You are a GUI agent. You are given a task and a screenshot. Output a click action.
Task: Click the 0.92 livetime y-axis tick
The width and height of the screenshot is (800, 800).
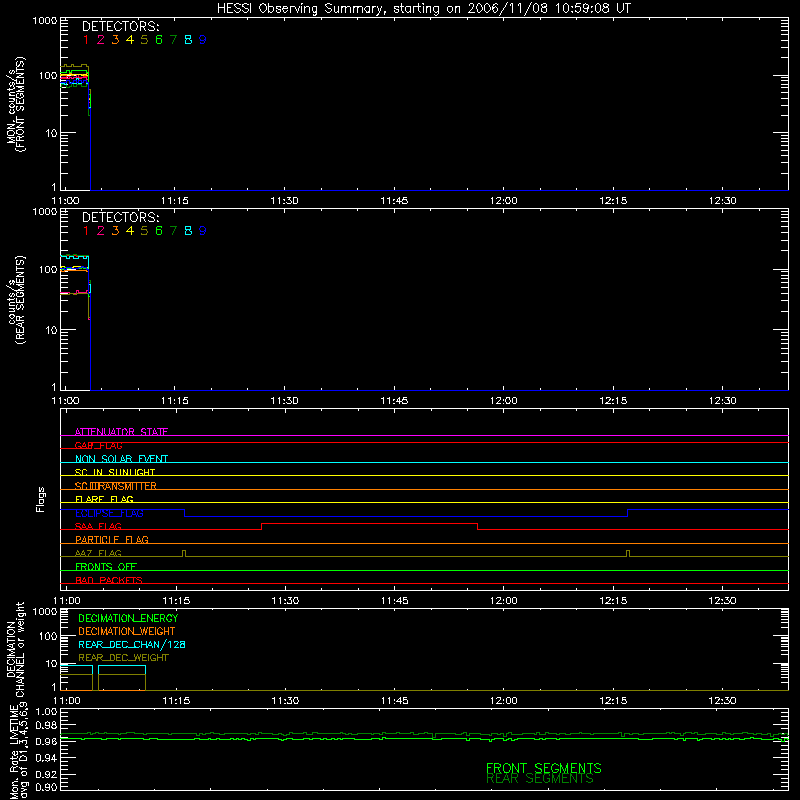coord(46,774)
